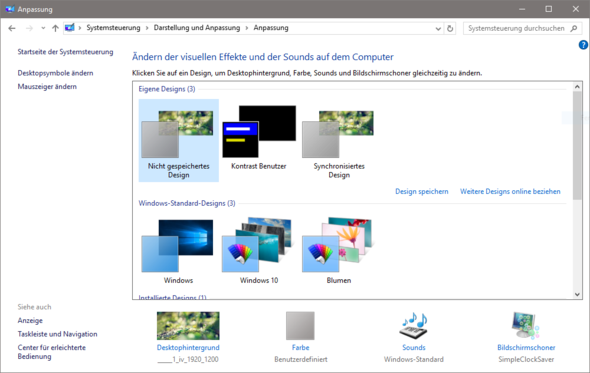Image resolution: width=590 pixels, height=373 pixels.
Task: Click the search magnifier icon
Action: (574, 28)
